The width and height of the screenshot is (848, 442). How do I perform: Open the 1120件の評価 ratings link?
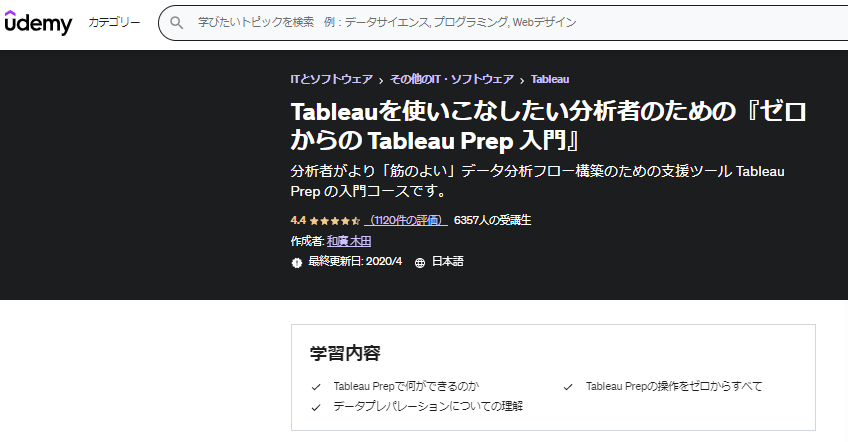406,220
